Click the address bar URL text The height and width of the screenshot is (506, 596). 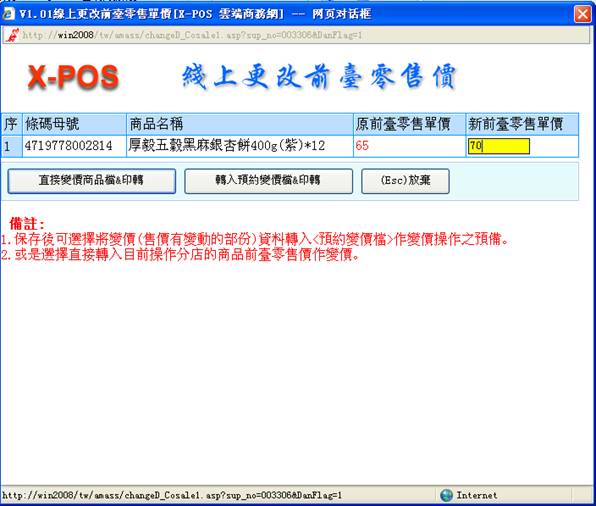coord(192,35)
